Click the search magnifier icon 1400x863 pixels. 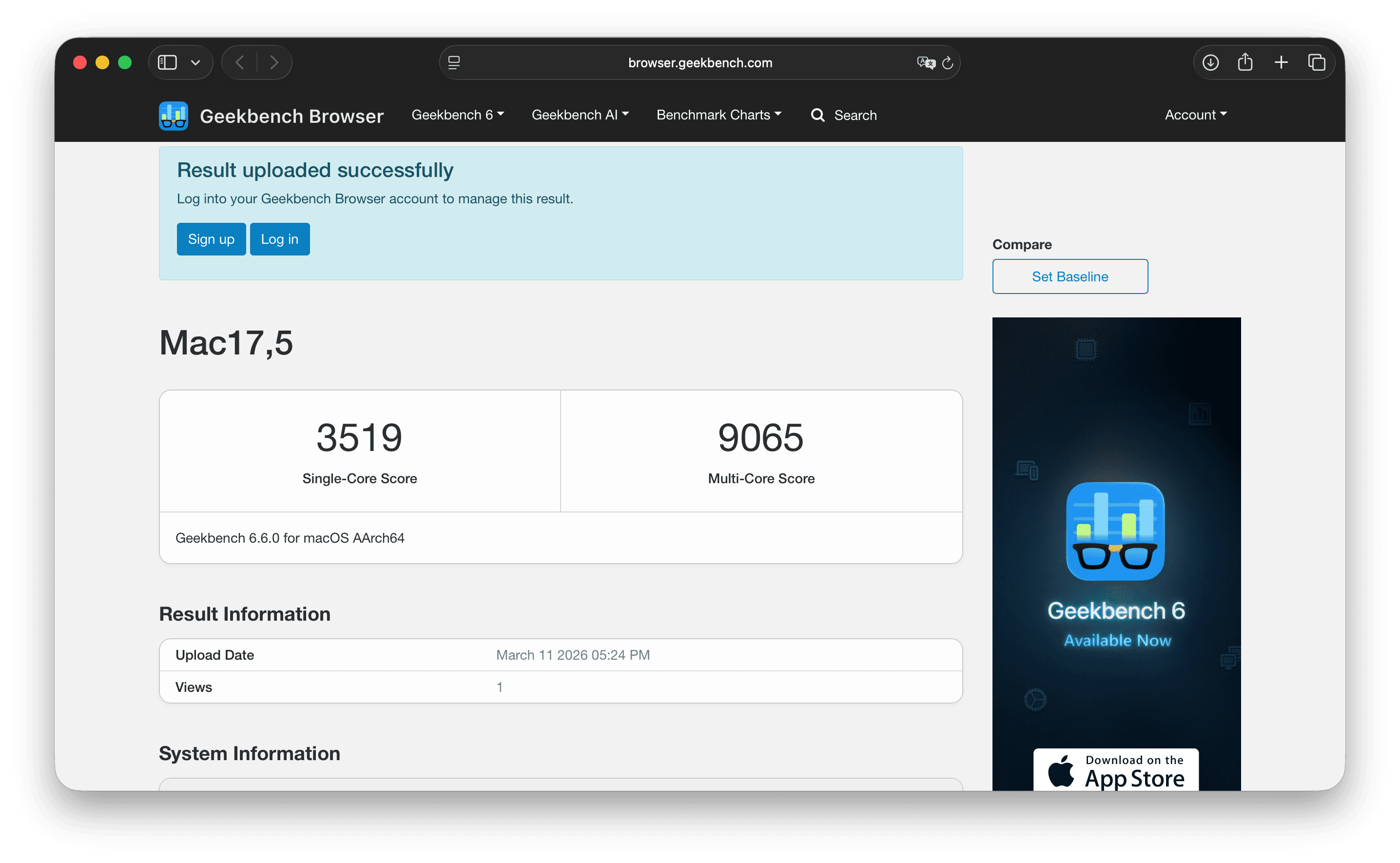(817, 115)
